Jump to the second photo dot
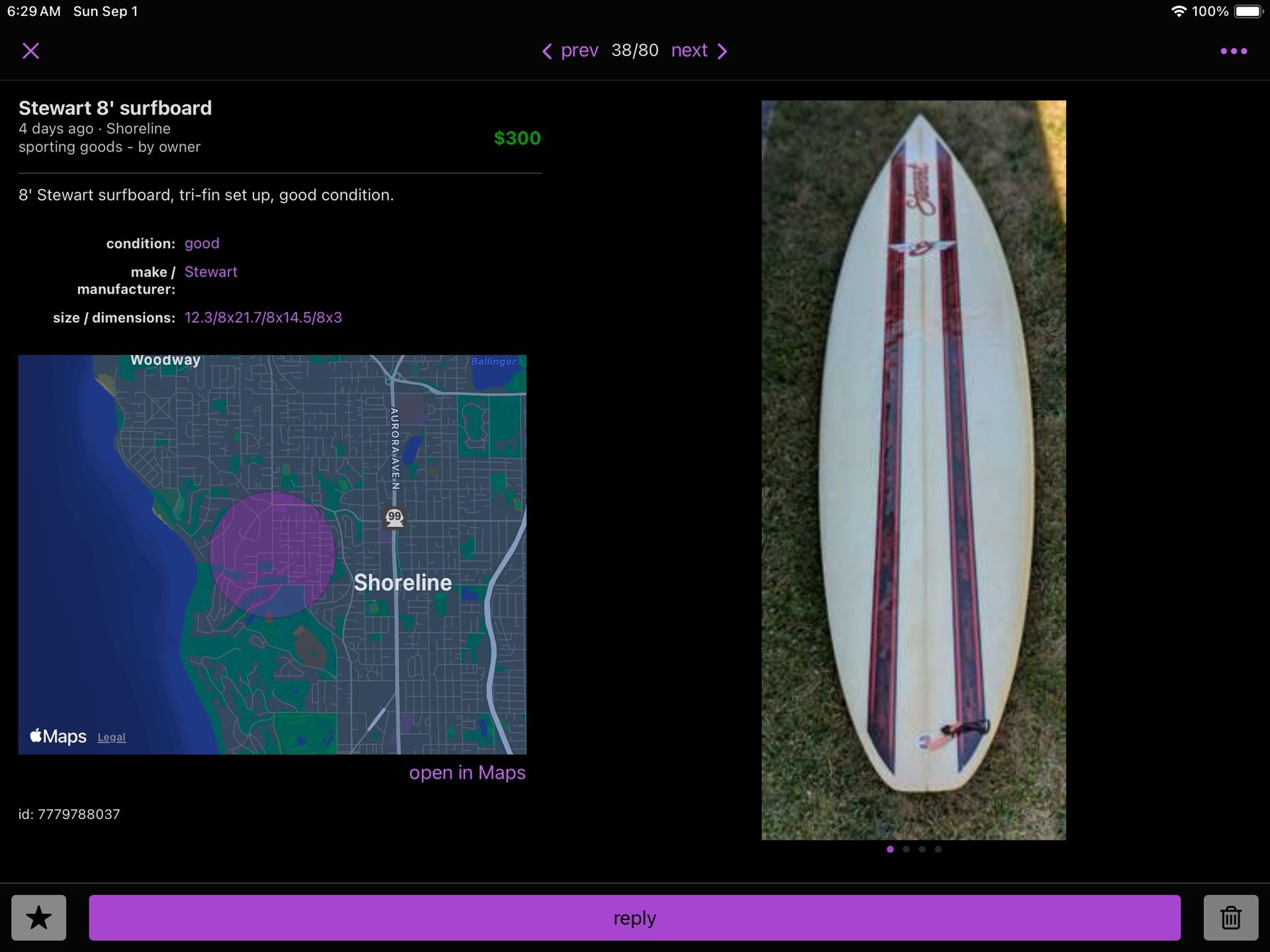Viewport: 1270px width, 952px height. (906, 850)
